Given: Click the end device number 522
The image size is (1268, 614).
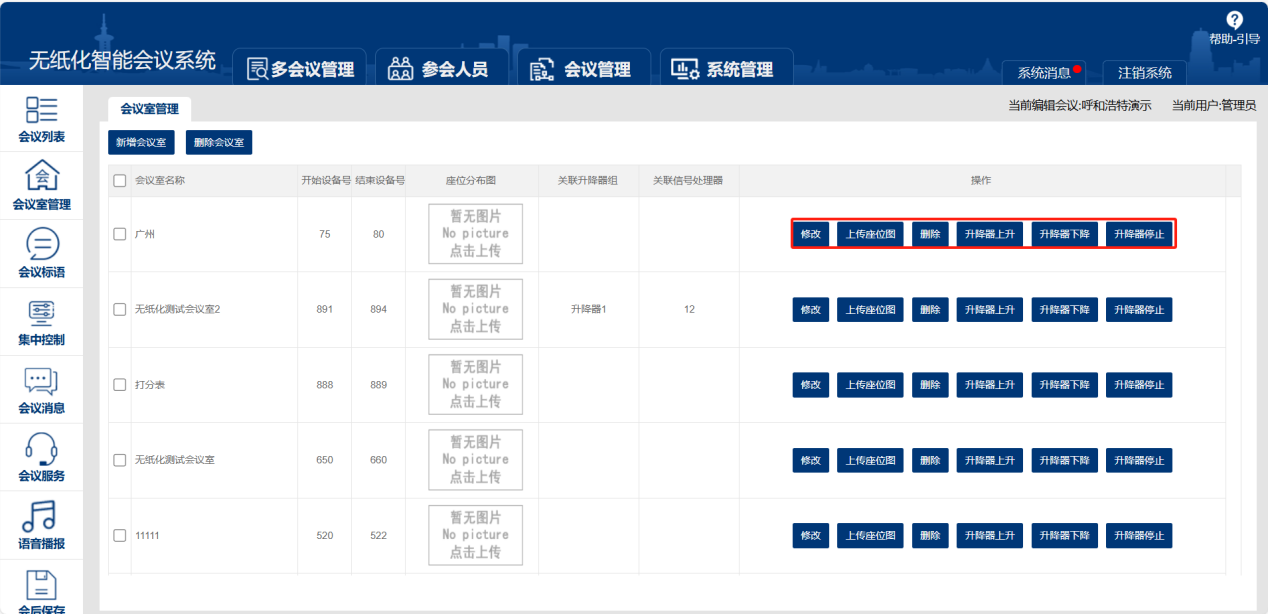Looking at the screenshot, I should pos(378,535).
